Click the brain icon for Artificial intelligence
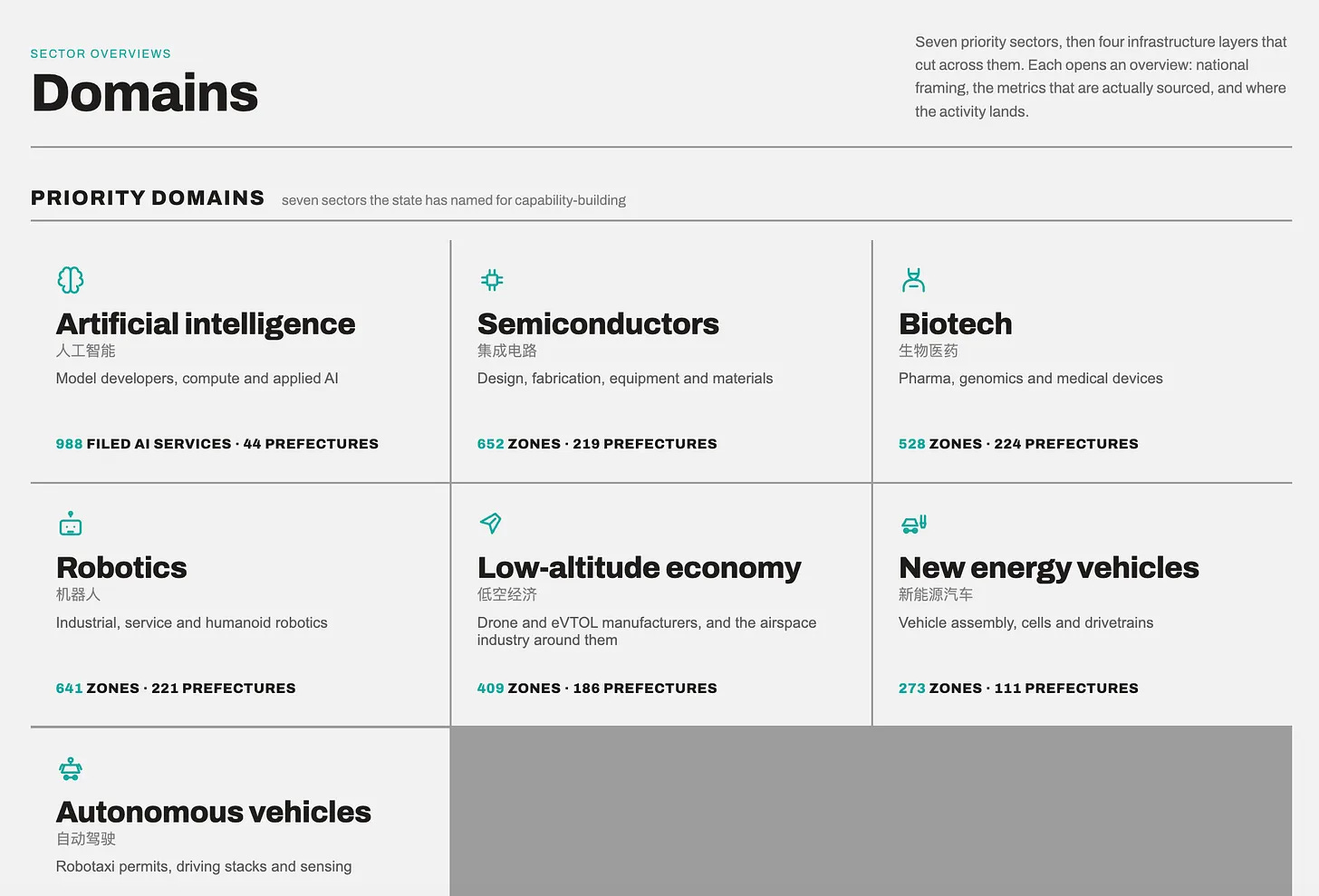This screenshot has height=896, width=1319. (x=71, y=280)
